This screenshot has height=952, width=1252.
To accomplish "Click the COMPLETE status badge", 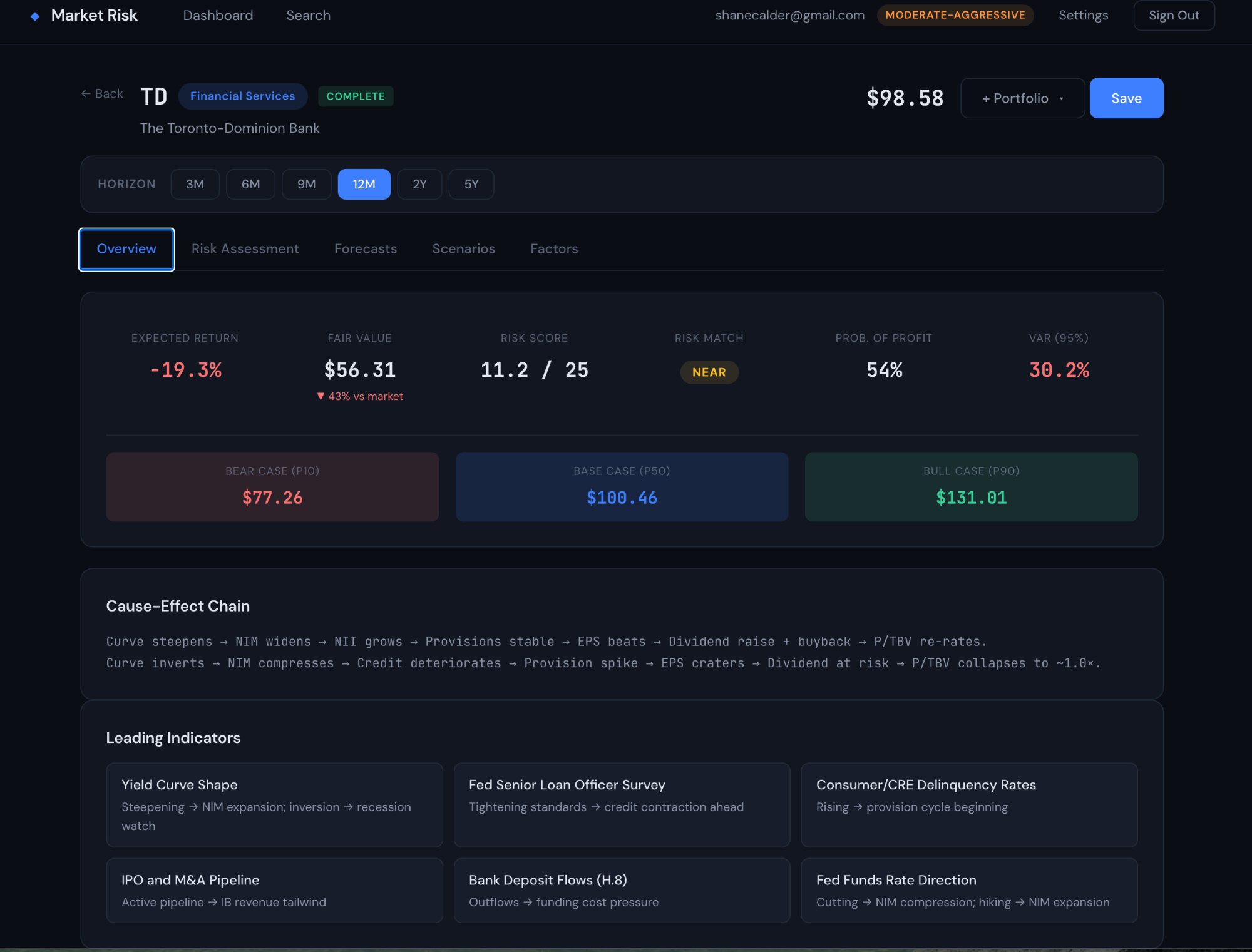I will [356, 96].
